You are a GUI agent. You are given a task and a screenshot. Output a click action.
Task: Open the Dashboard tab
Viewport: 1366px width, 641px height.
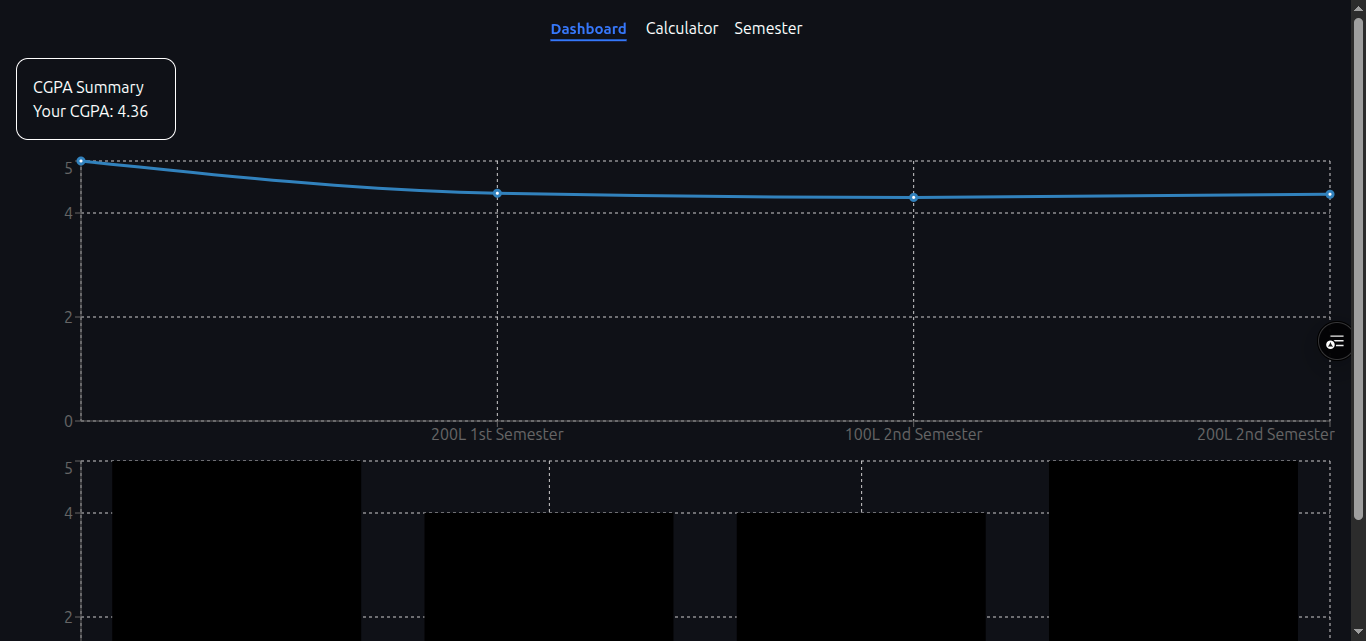point(588,29)
